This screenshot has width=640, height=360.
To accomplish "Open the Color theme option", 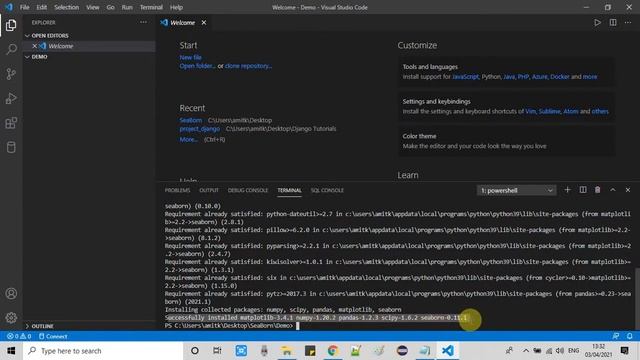I will click(506, 141).
